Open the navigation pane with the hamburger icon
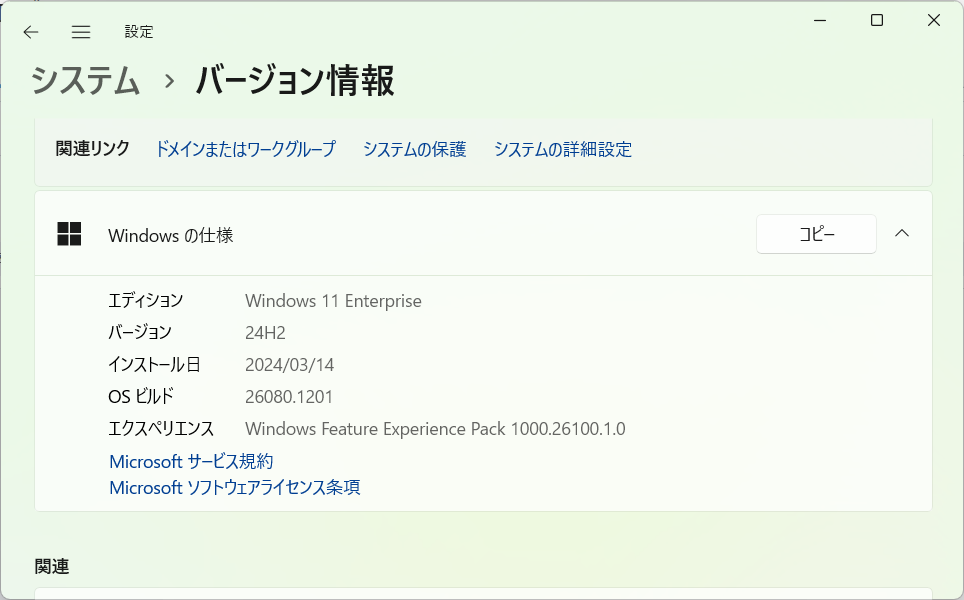The width and height of the screenshot is (964, 600). click(80, 31)
